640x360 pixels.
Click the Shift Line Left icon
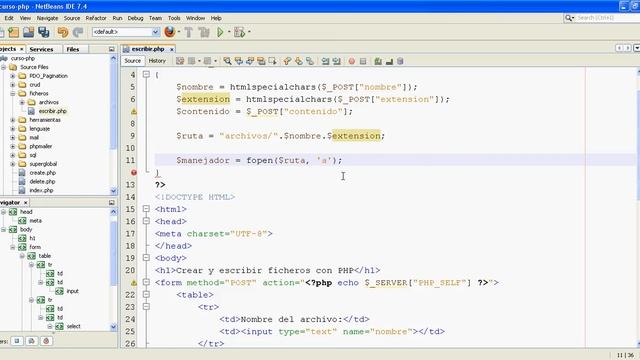[x=325, y=61]
